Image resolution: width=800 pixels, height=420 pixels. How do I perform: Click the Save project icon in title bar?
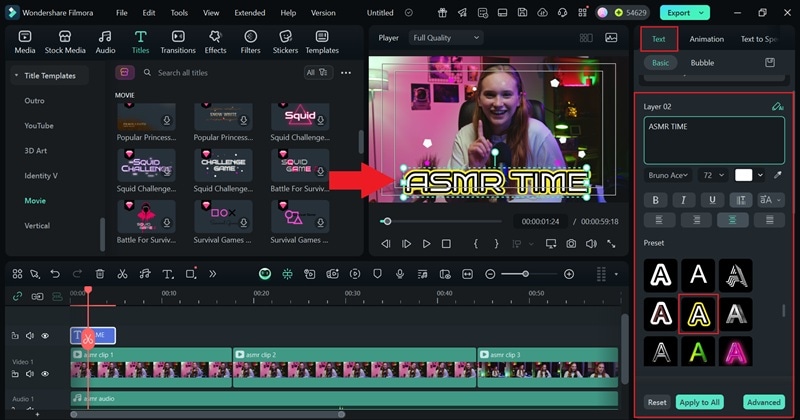(522, 13)
